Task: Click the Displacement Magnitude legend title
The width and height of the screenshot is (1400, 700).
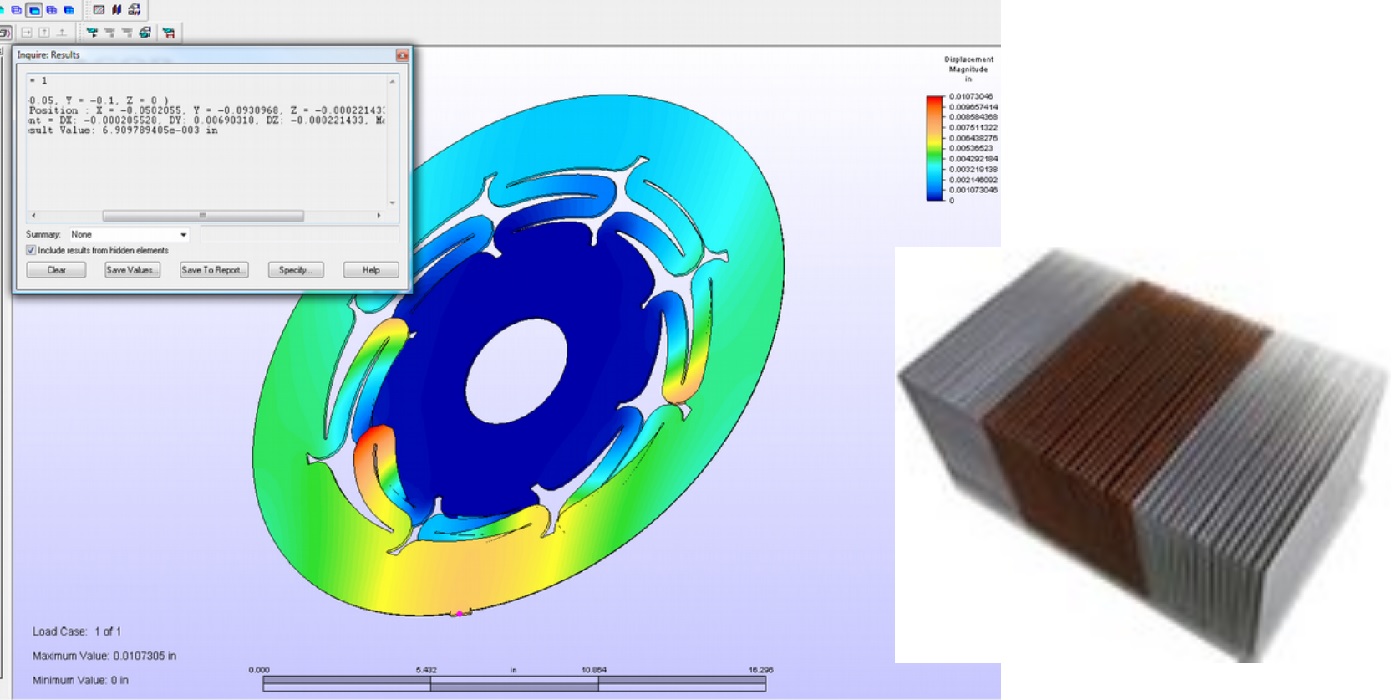Action: tap(968, 69)
